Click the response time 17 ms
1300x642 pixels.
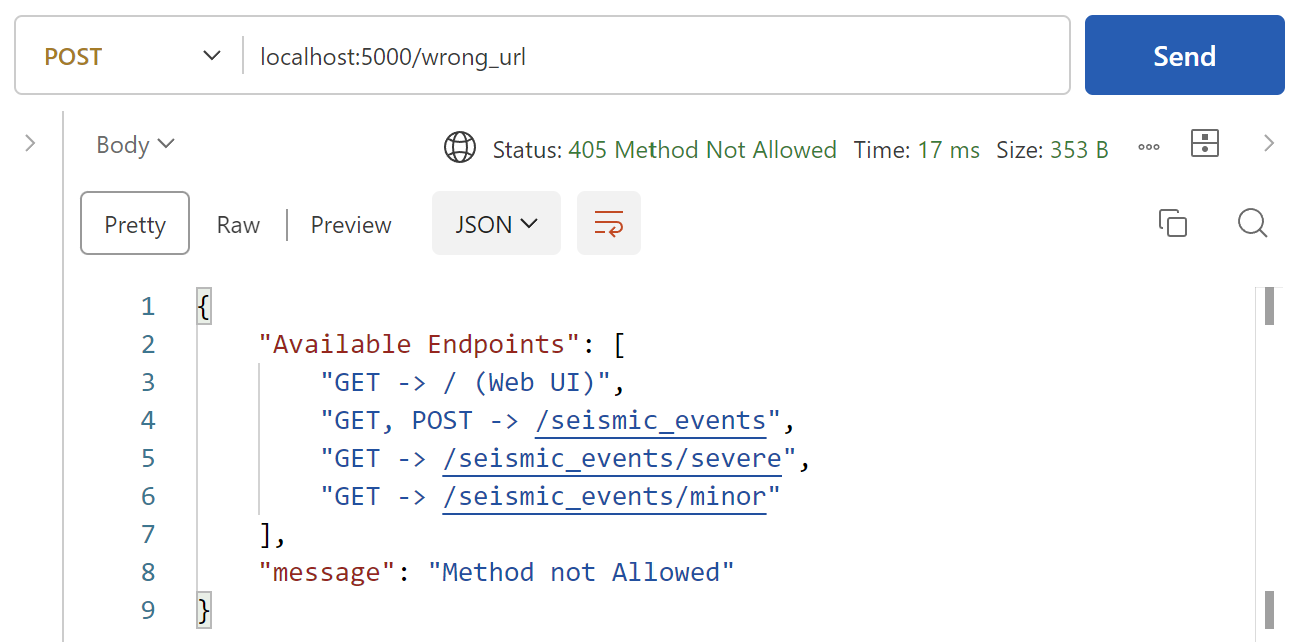949,150
